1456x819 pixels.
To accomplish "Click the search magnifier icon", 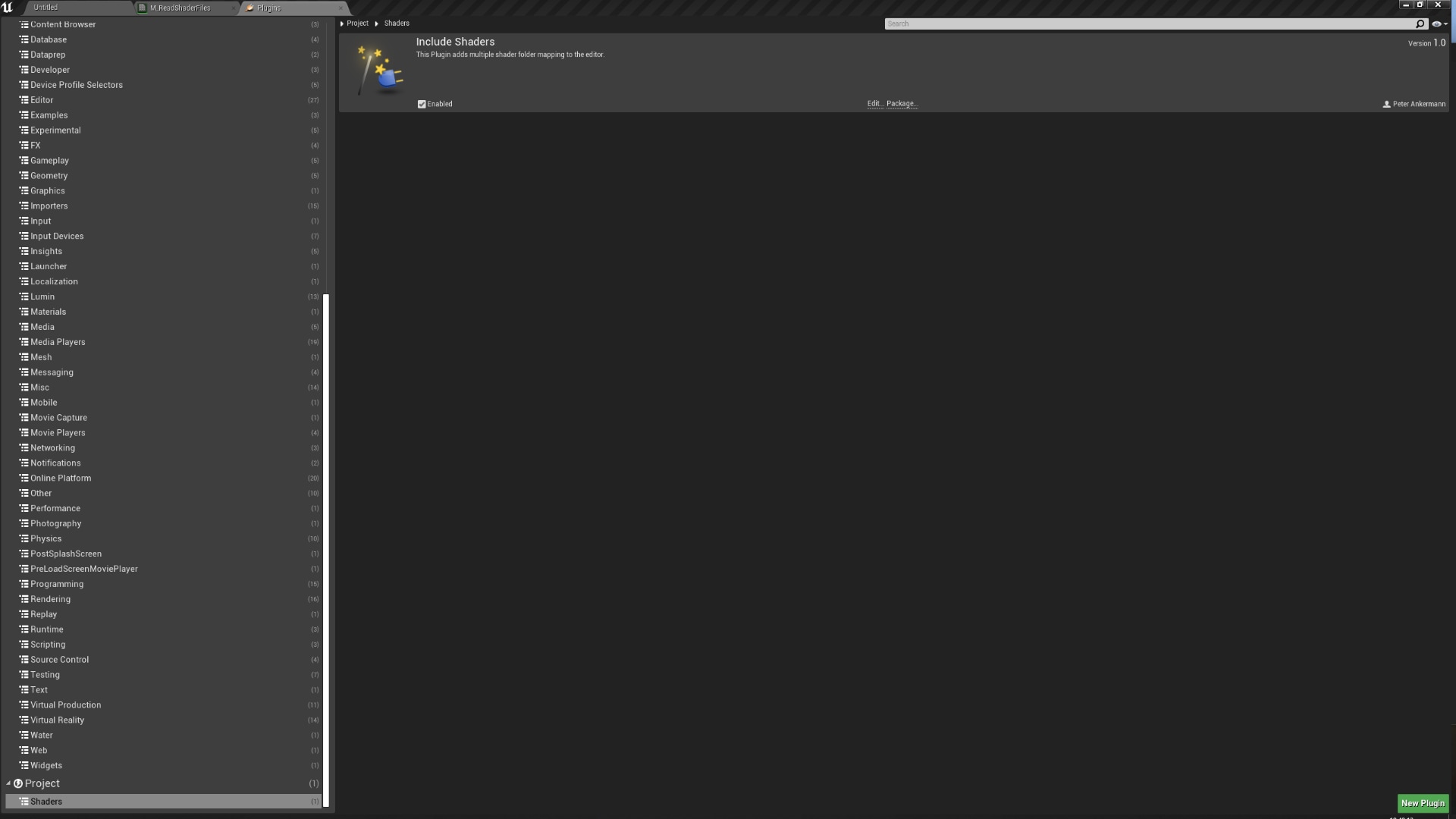I will (x=1420, y=24).
